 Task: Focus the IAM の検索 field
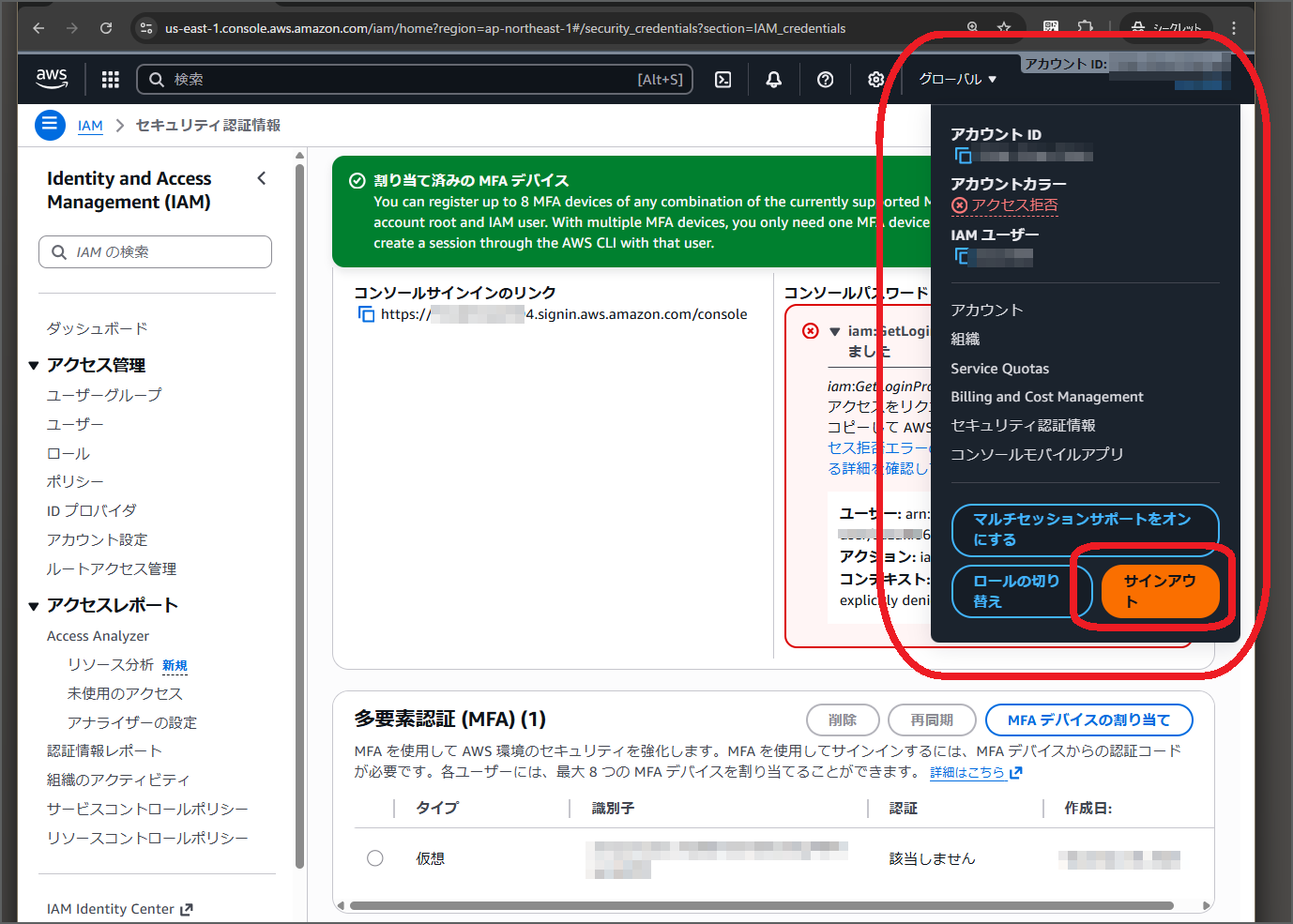coord(156,252)
